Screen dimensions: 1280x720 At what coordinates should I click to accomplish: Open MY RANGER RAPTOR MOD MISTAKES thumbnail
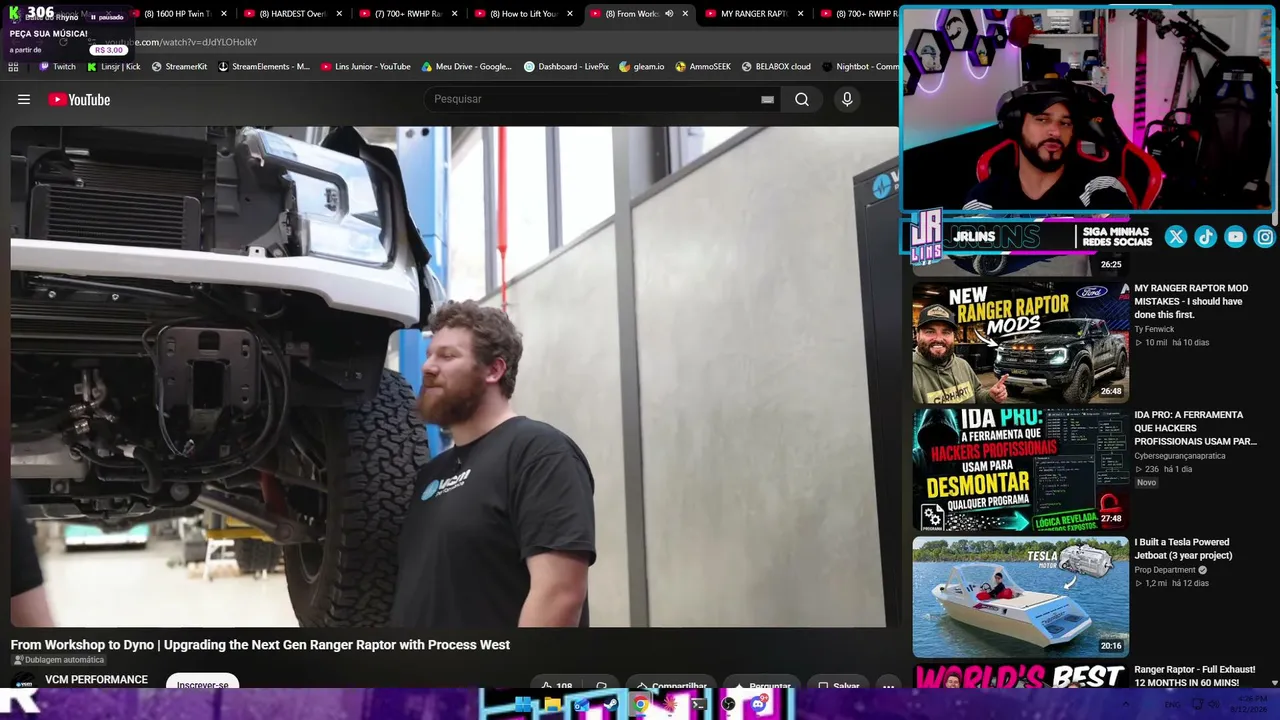click(x=1021, y=342)
